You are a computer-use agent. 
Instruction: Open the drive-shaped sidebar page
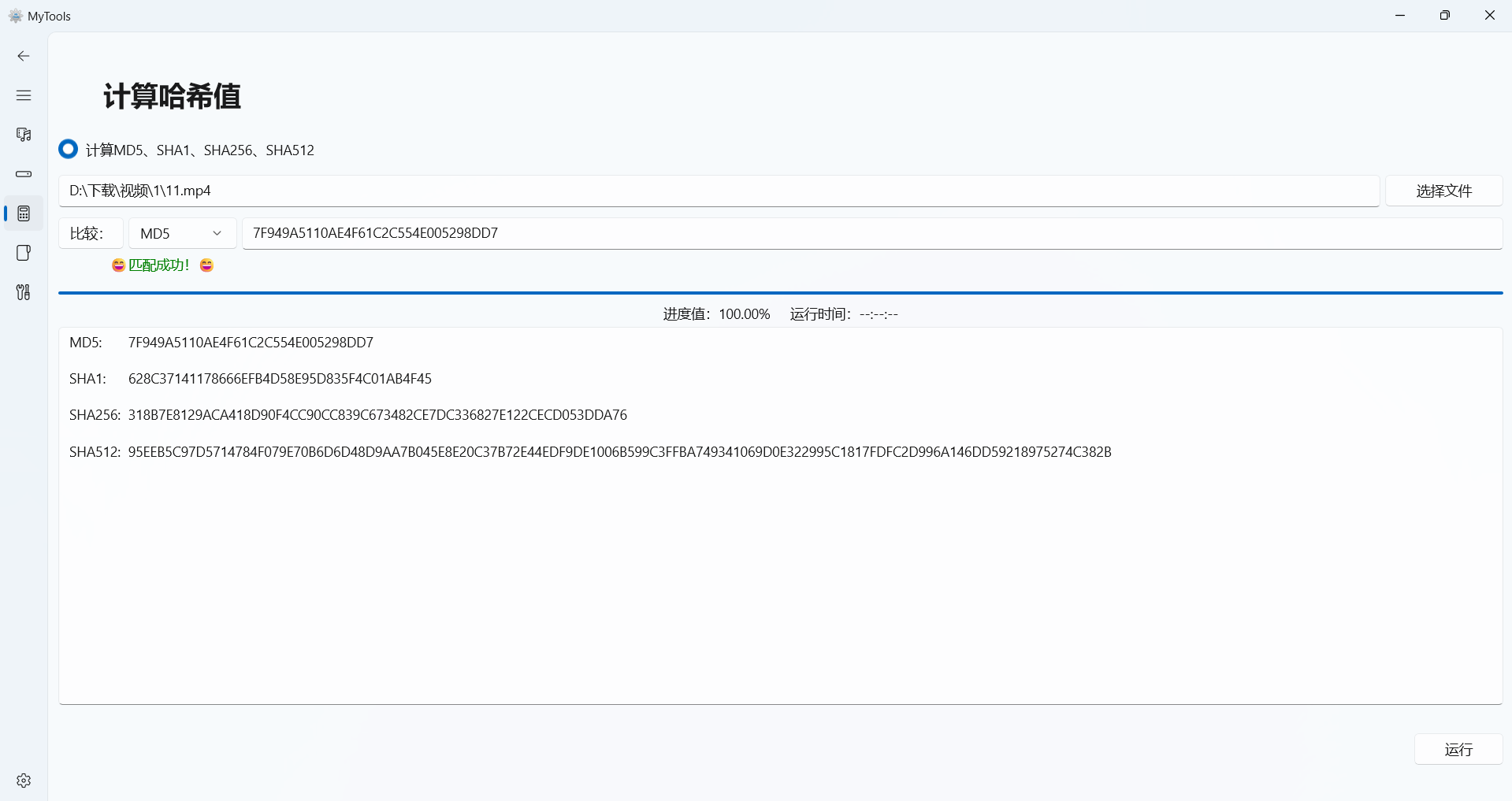click(24, 174)
